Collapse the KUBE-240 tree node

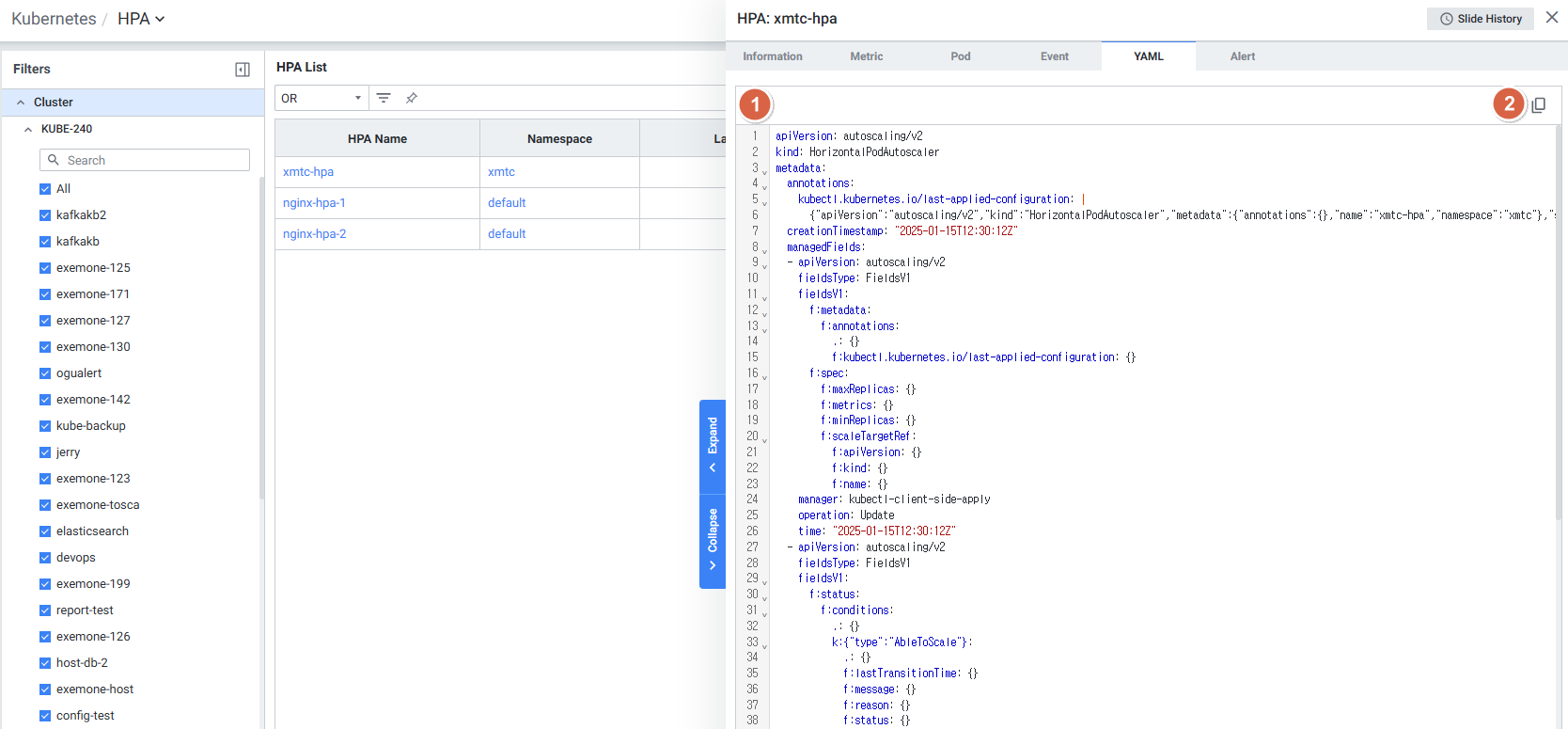tap(28, 129)
